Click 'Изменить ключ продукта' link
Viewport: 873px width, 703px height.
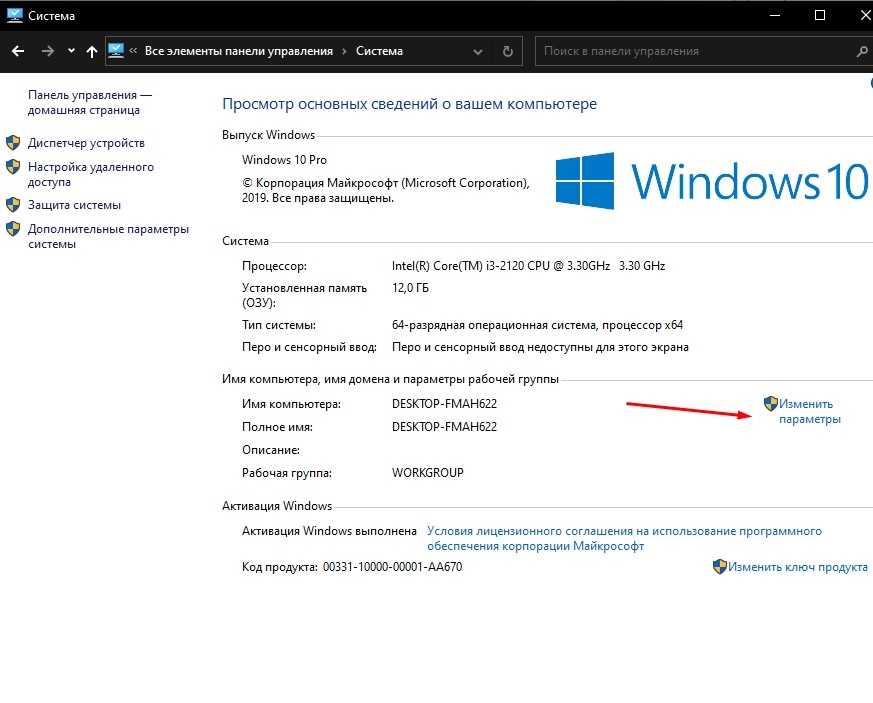point(797,567)
